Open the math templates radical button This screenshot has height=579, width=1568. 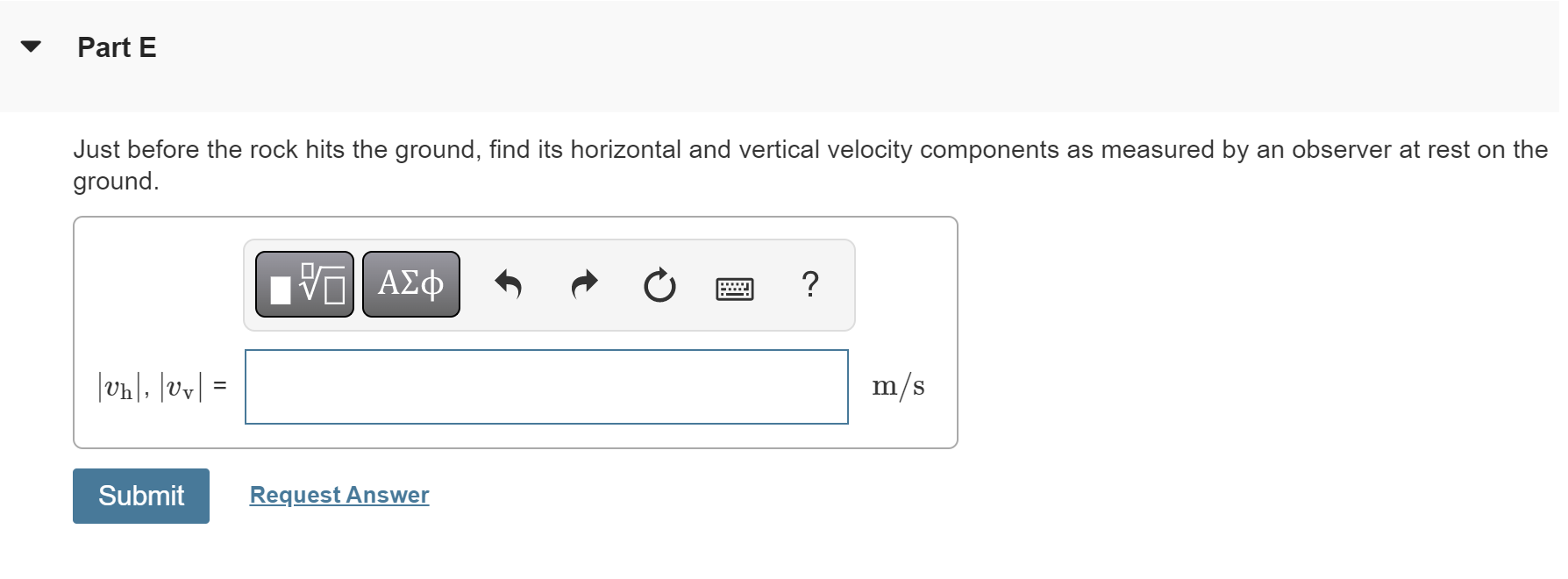[x=304, y=284]
